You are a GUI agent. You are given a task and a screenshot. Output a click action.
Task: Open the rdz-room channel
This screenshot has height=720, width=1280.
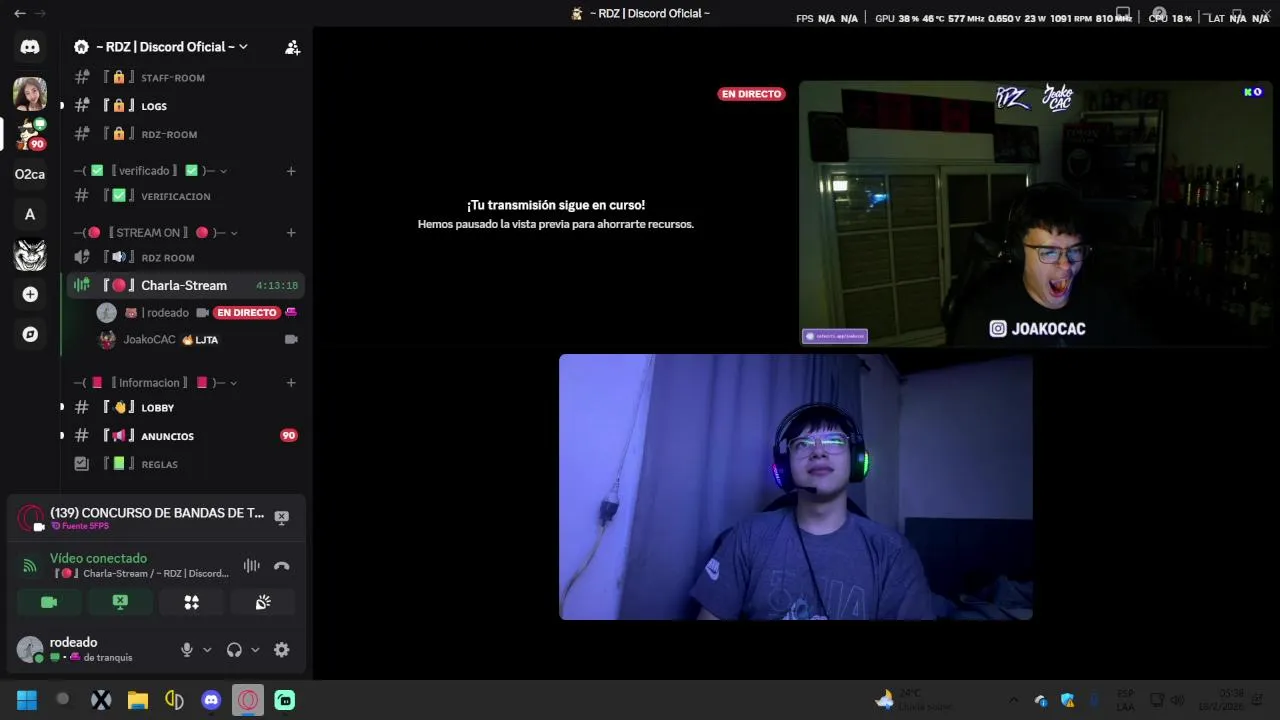pos(185,134)
